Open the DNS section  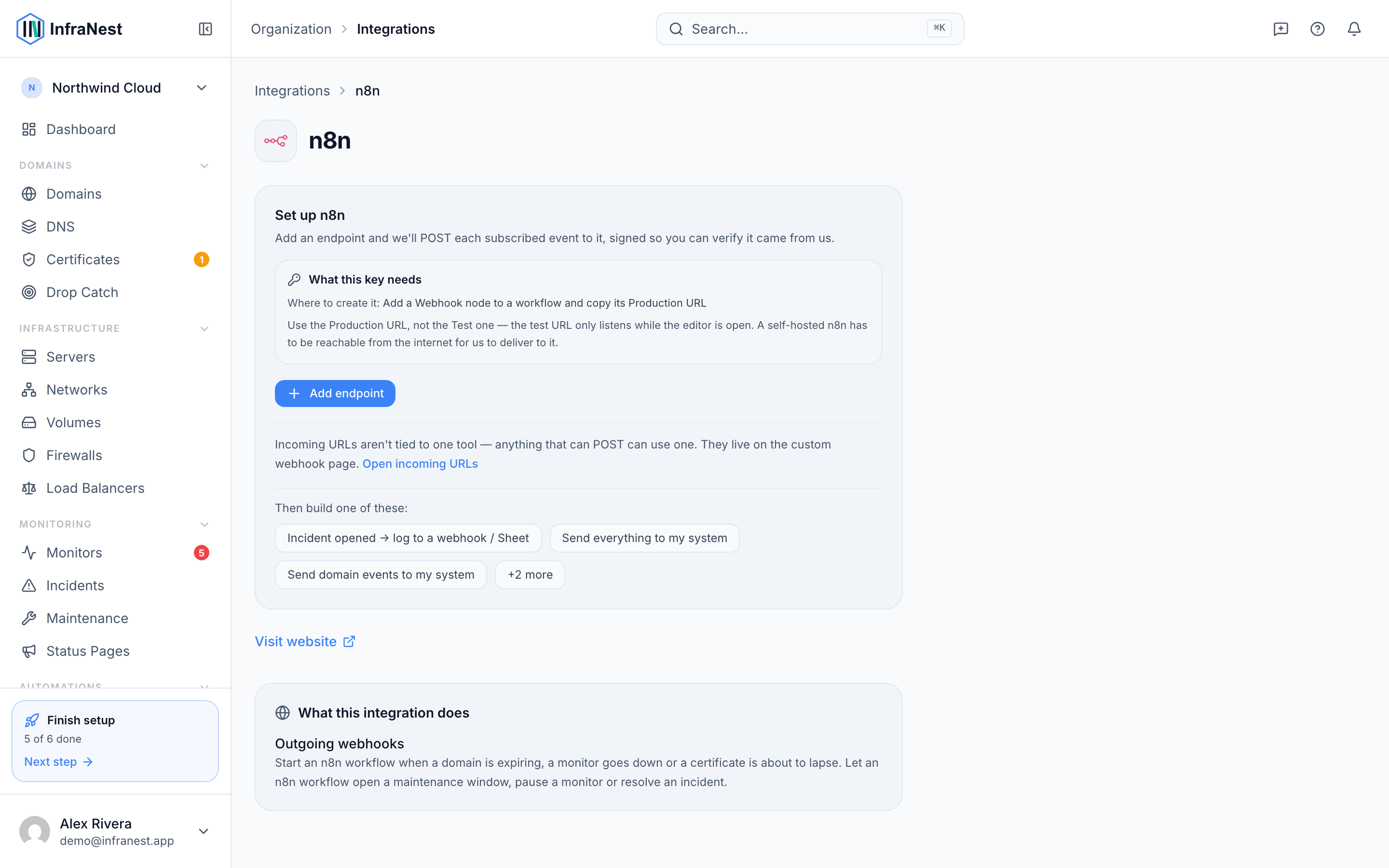click(x=115, y=227)
